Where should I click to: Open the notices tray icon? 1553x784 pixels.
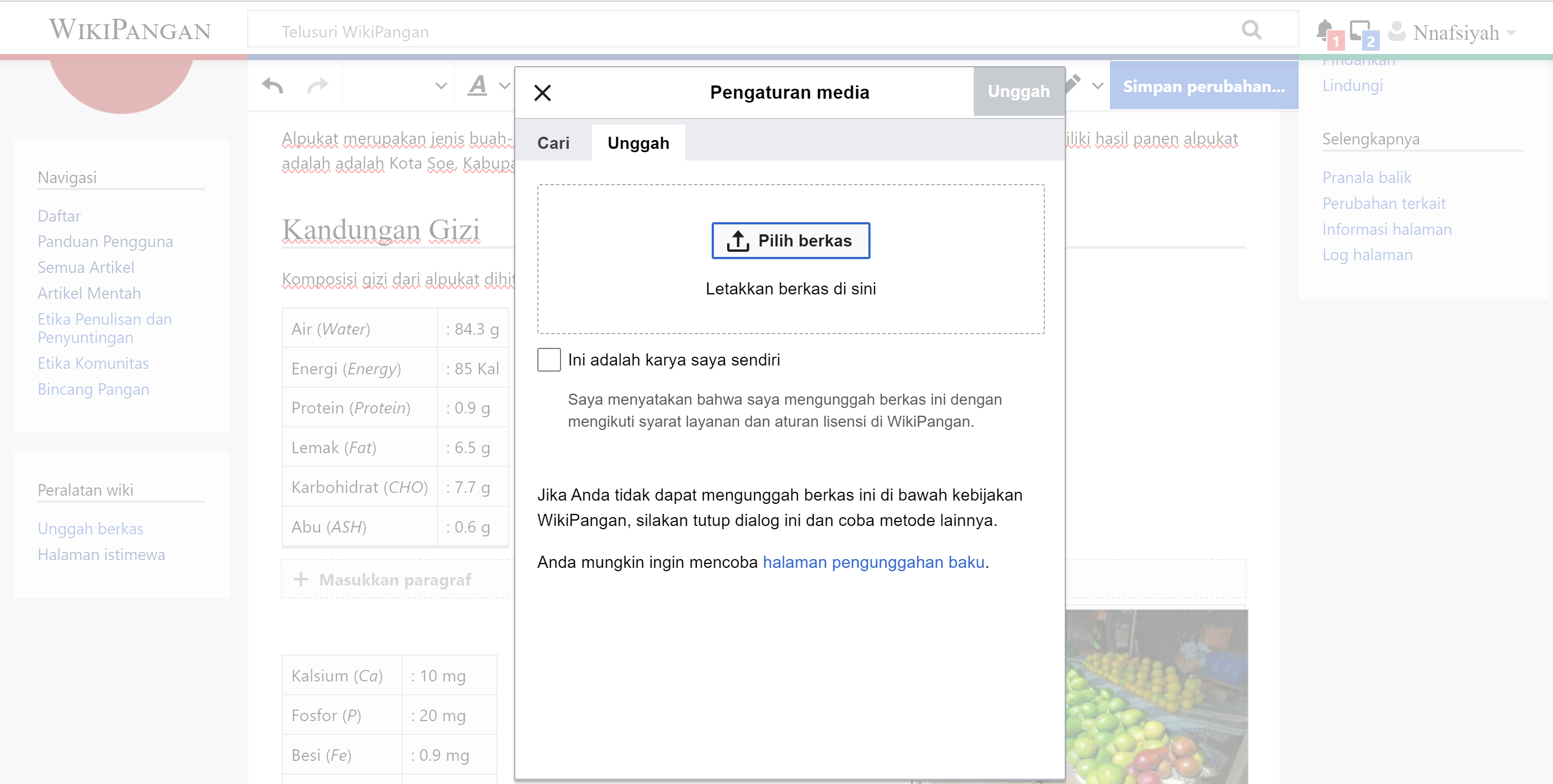coord(1360,30)
